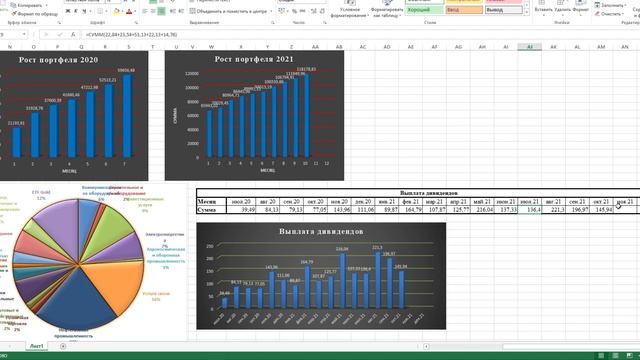
Task: Open Insert cells (Вставить) menu
Action: tap(544, 9)
